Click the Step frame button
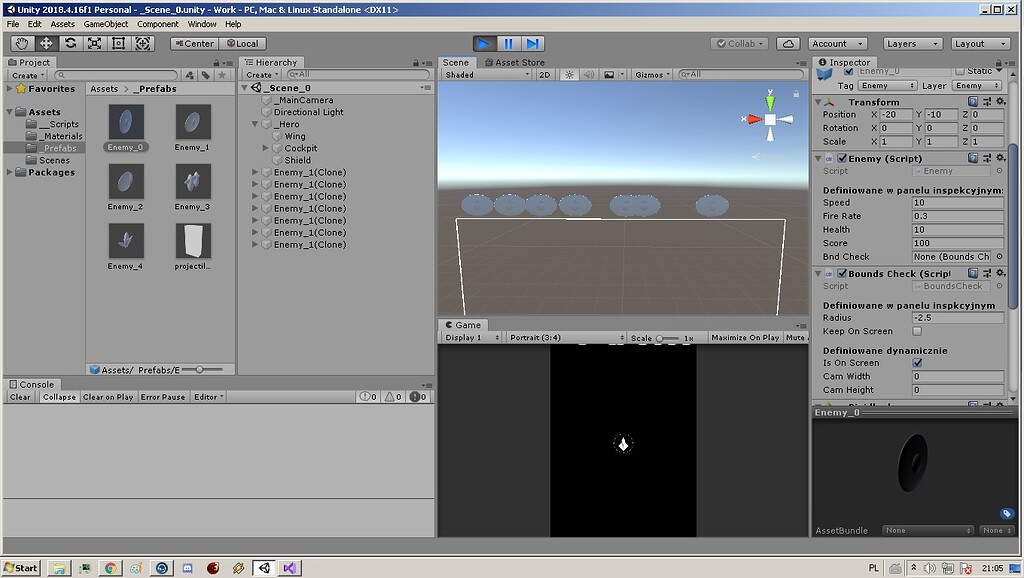The image size is (1024, 578). click(533, 43)
